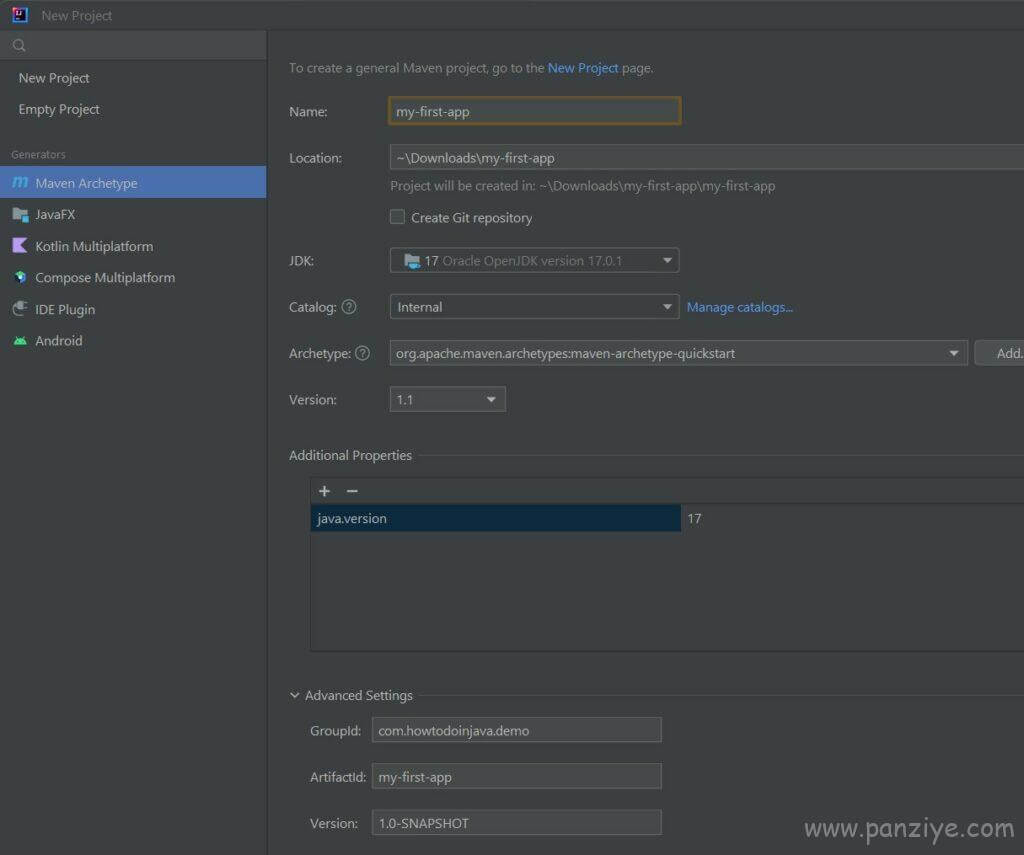The width and height of the screenshot is (1024, 855).
Task: Select Kotlin Multiplatform generator
Action: 133,246
